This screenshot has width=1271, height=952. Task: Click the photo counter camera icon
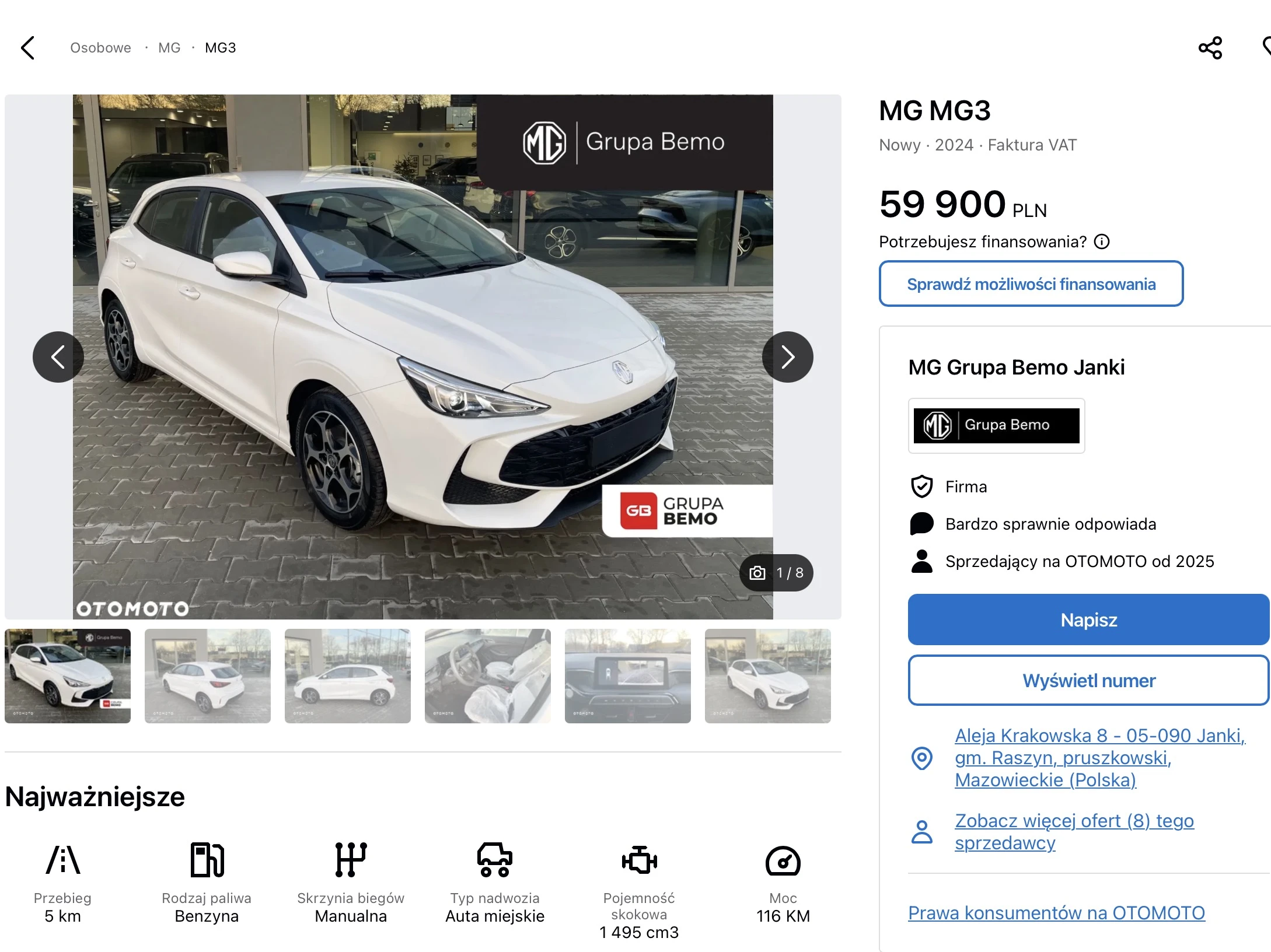[x=757, y=573]
